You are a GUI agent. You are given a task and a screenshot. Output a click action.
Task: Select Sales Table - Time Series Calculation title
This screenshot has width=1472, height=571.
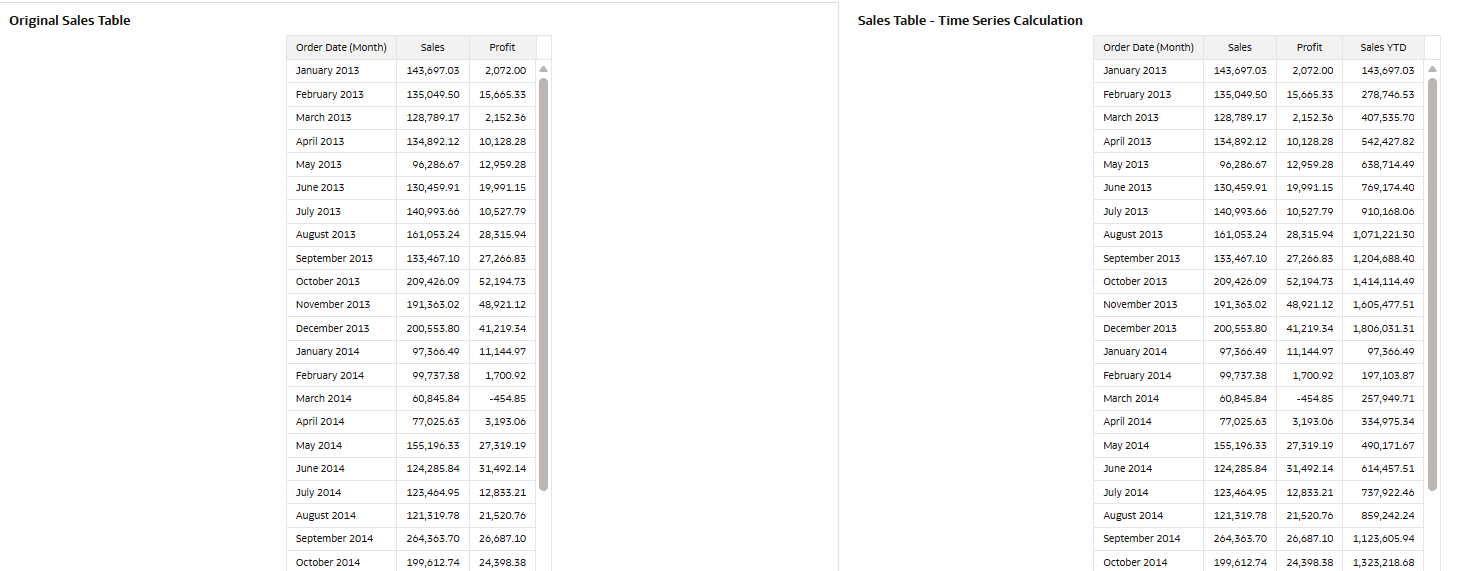click(x=970, y=20)
